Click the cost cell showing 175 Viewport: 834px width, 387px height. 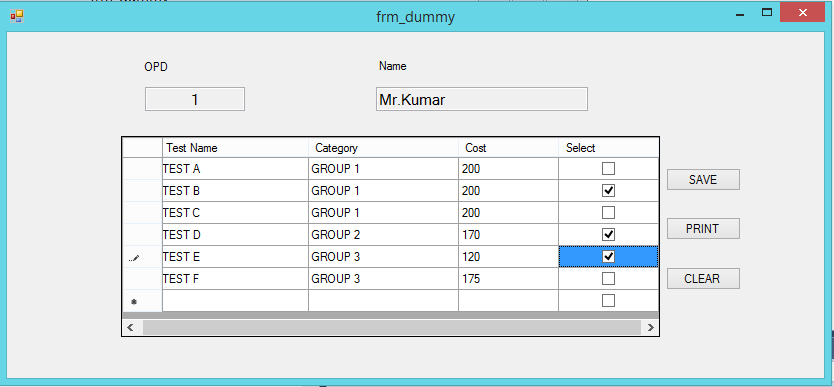[x=508, y=279]
